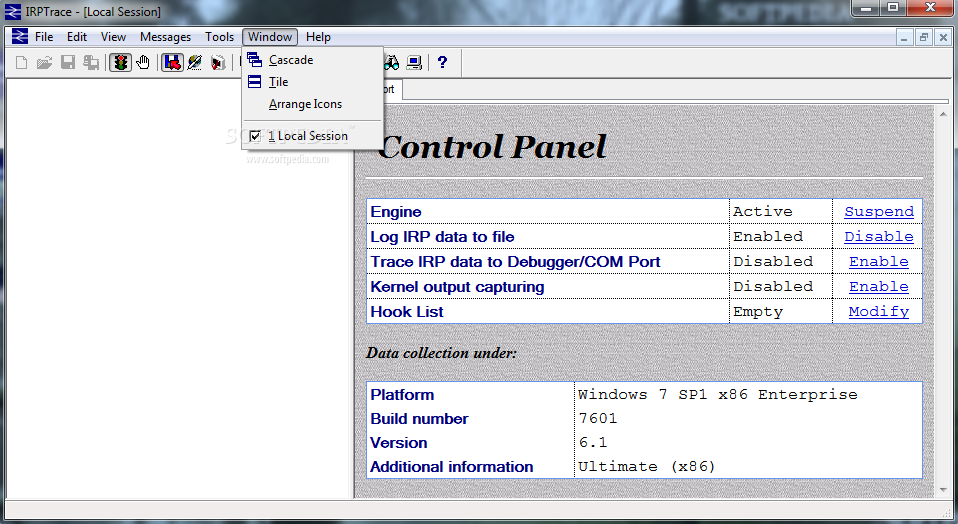Viewport: 958px width, 524px height.
Task: Click the Control Panel heading
Action: pyautogui.click(x=492, y=147)
